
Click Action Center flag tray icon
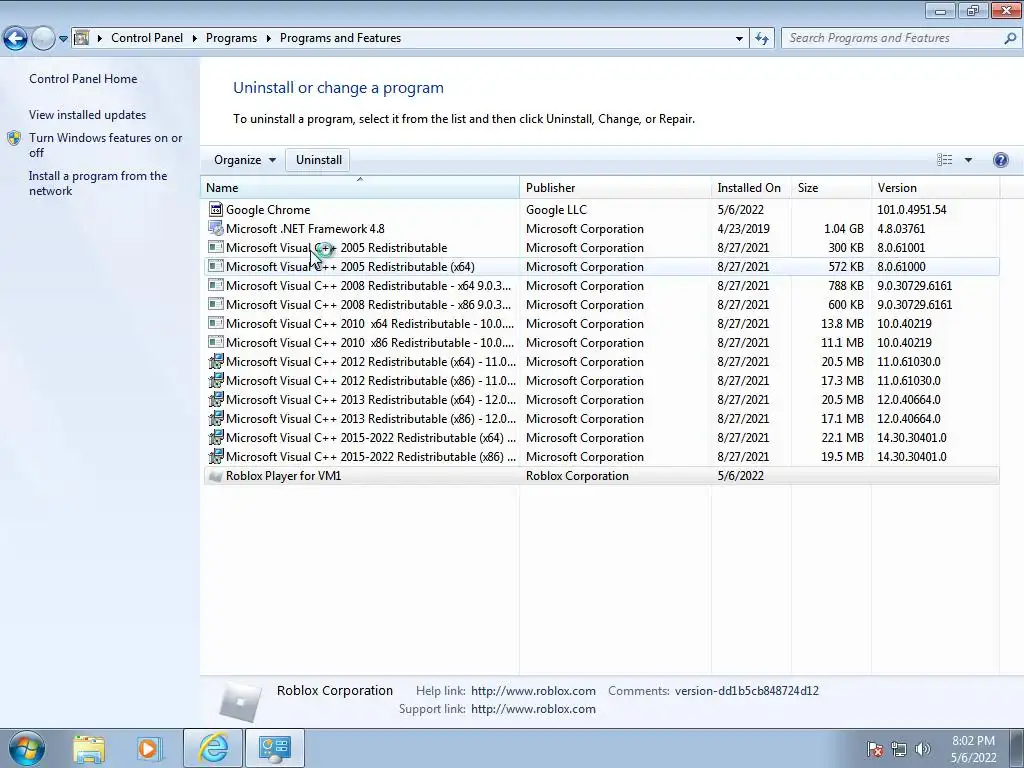[x=875, y=750]
